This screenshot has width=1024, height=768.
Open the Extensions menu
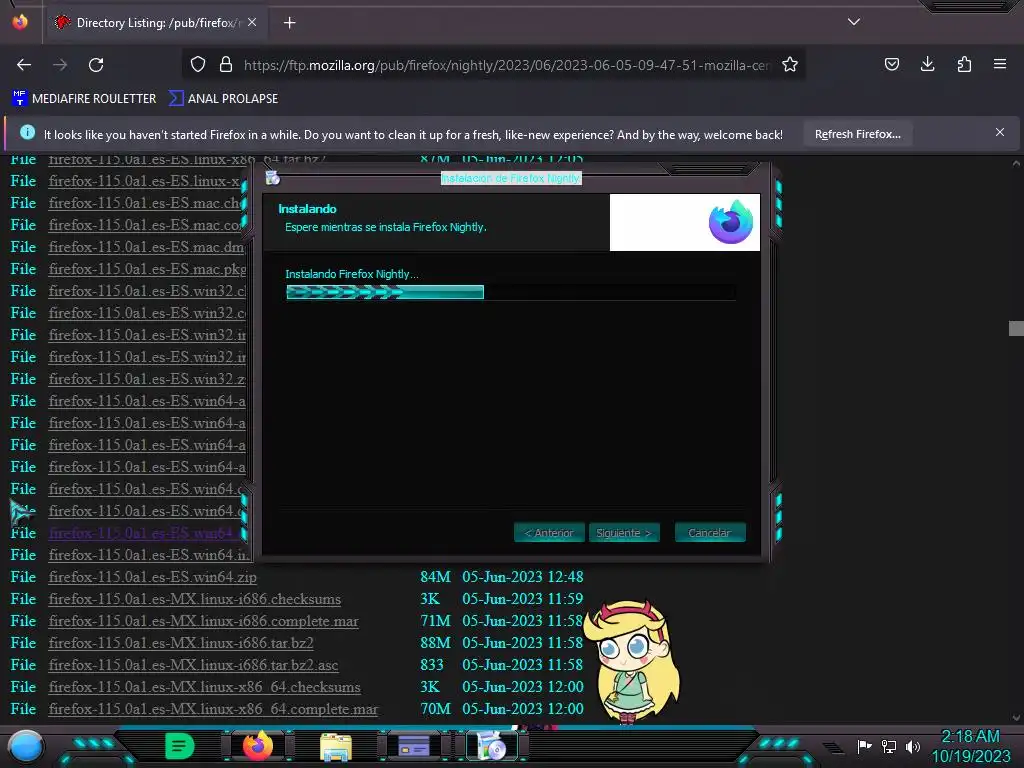pyautogui.click(x=964, y=64)
